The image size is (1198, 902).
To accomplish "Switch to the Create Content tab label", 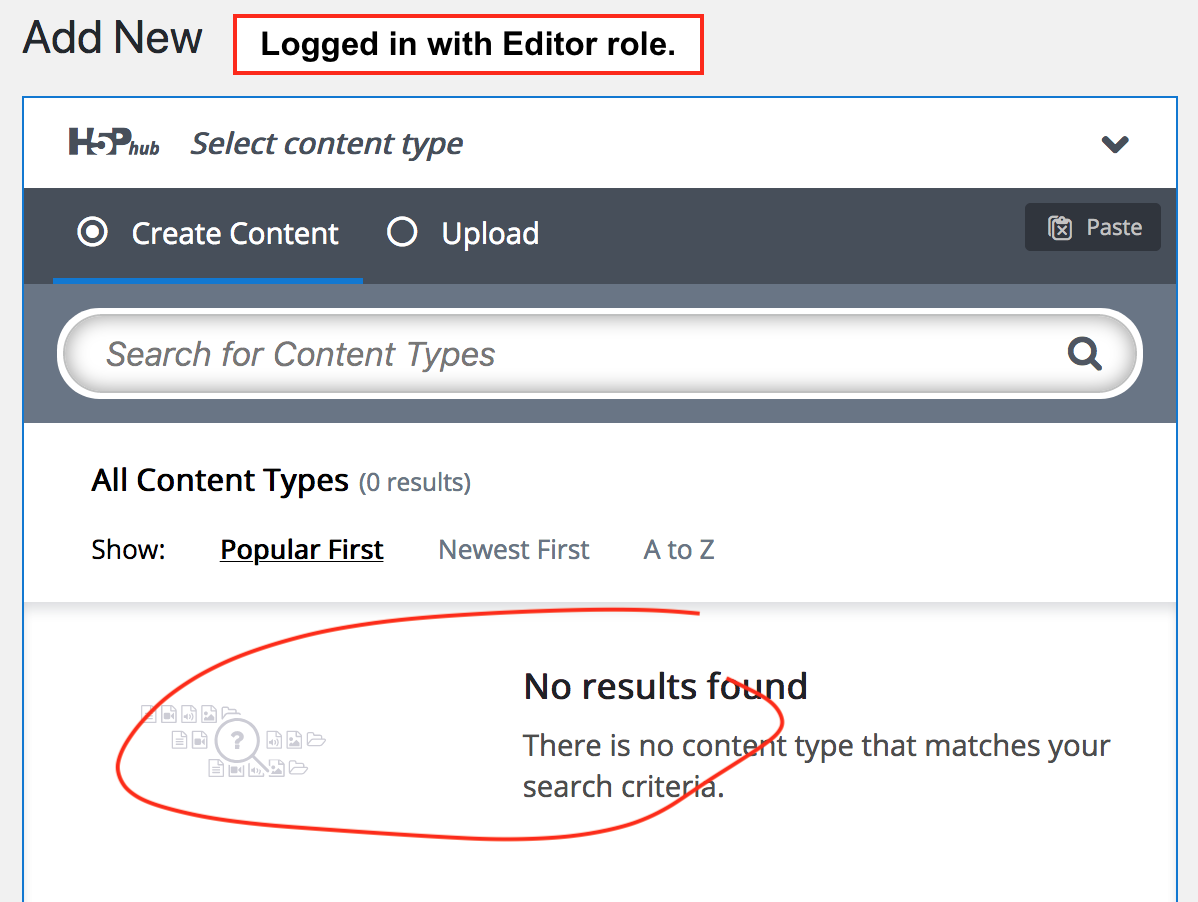I will [235, 234].
